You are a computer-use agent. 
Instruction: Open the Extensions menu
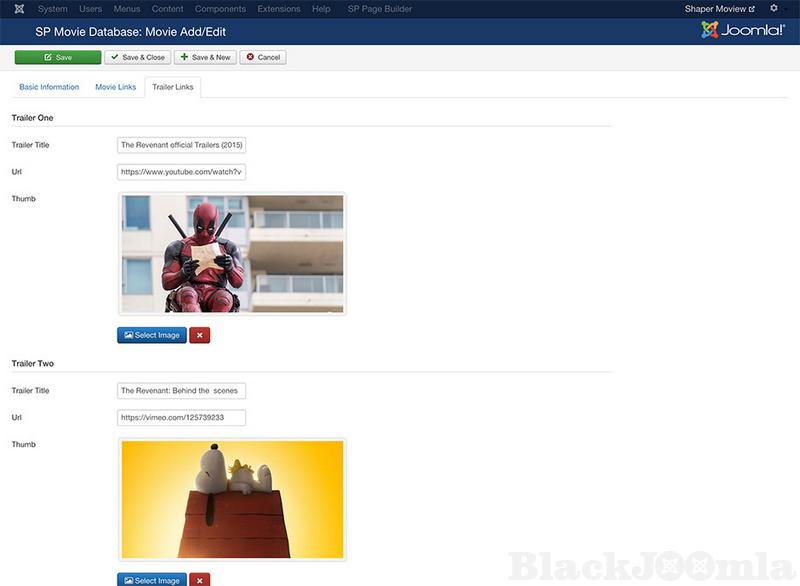[278, 9]
